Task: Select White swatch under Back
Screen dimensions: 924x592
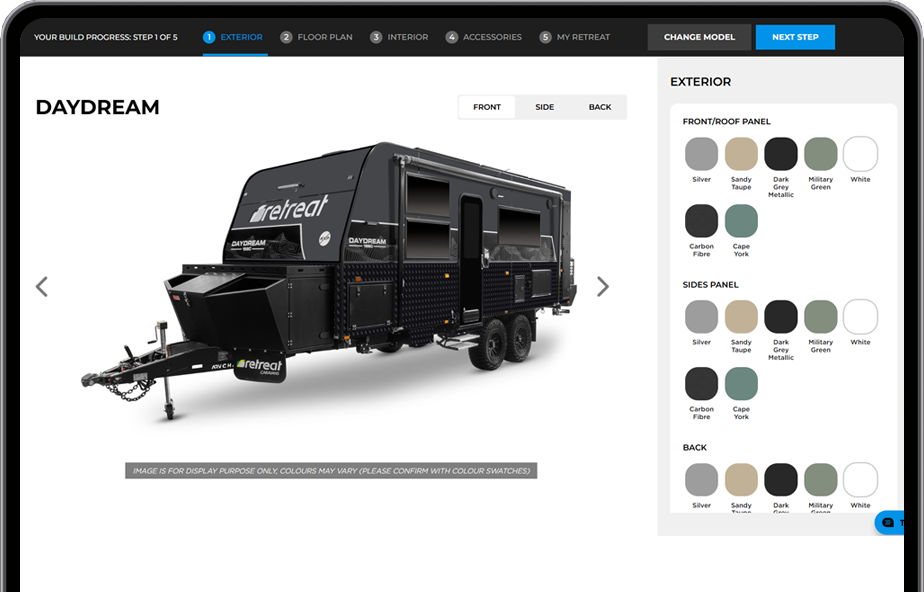Action: (860, 479)
